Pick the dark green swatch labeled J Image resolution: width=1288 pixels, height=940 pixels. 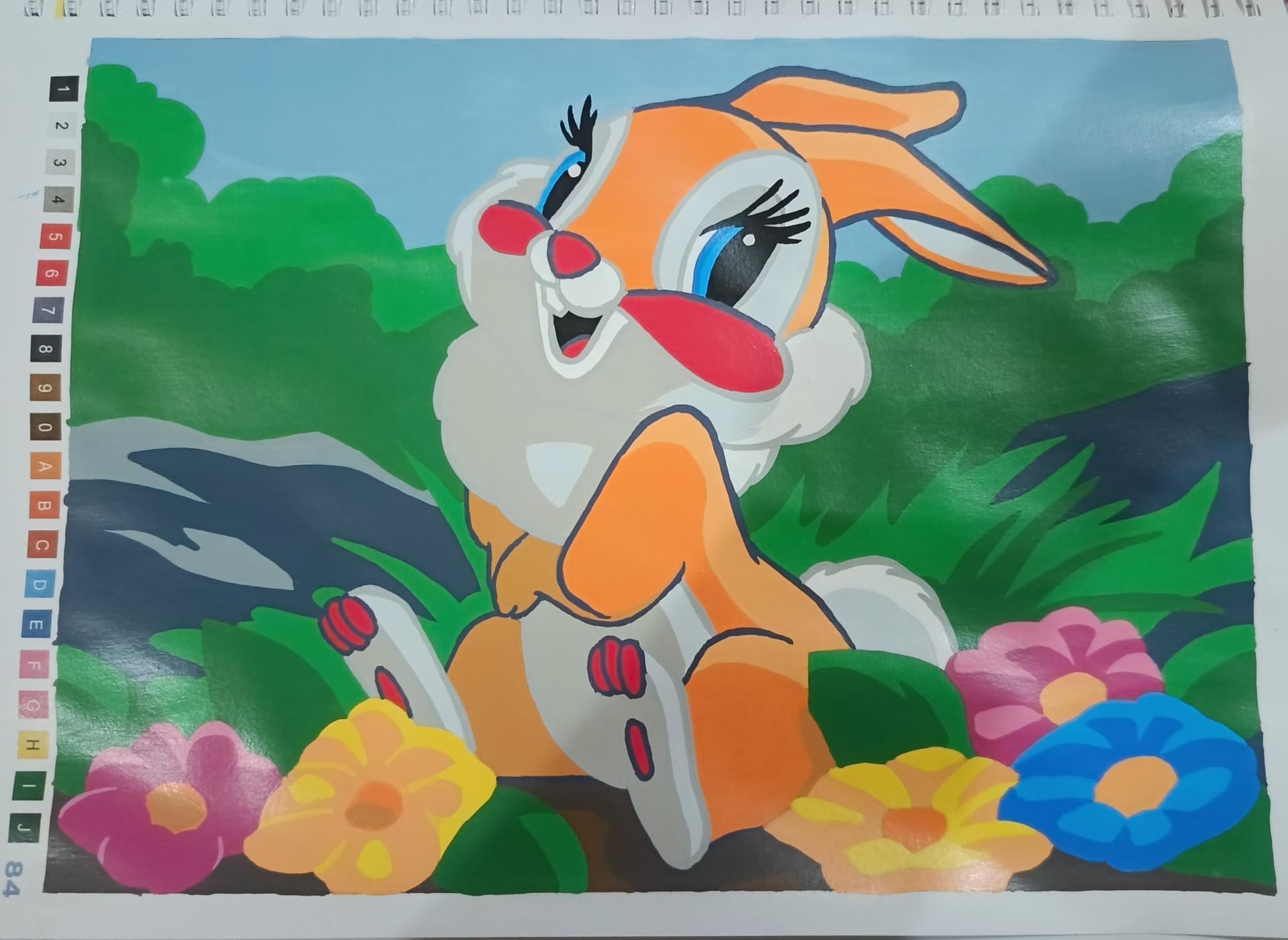(24, 827)
